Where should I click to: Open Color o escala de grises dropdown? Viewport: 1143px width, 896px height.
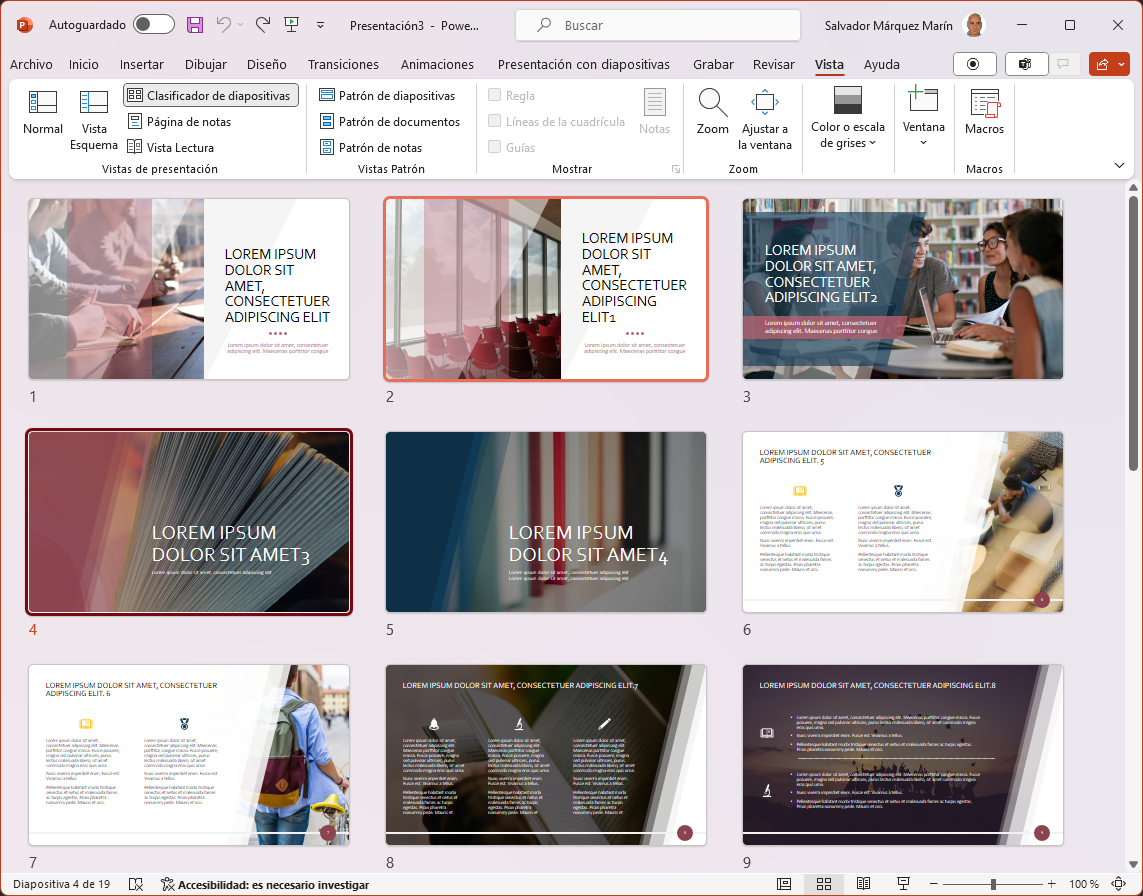click(x=848, y=118)
